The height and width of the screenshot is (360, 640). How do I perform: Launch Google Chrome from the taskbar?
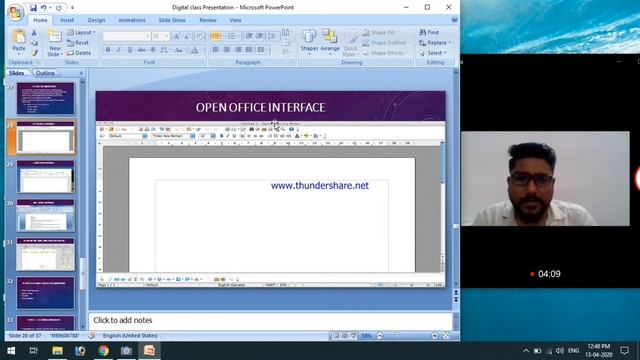pos(103,351)
